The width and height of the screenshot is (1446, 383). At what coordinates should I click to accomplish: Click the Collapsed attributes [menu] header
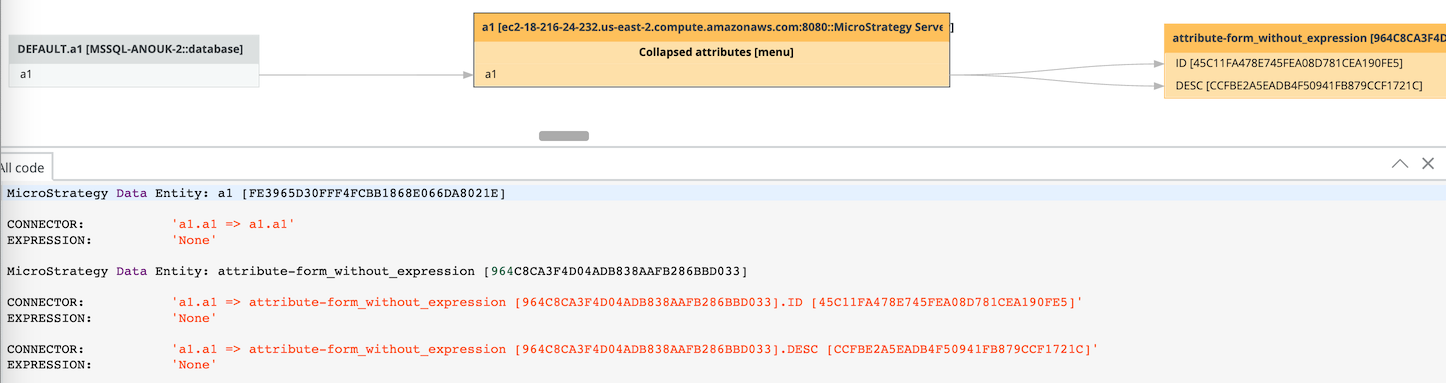pos(716,52)
